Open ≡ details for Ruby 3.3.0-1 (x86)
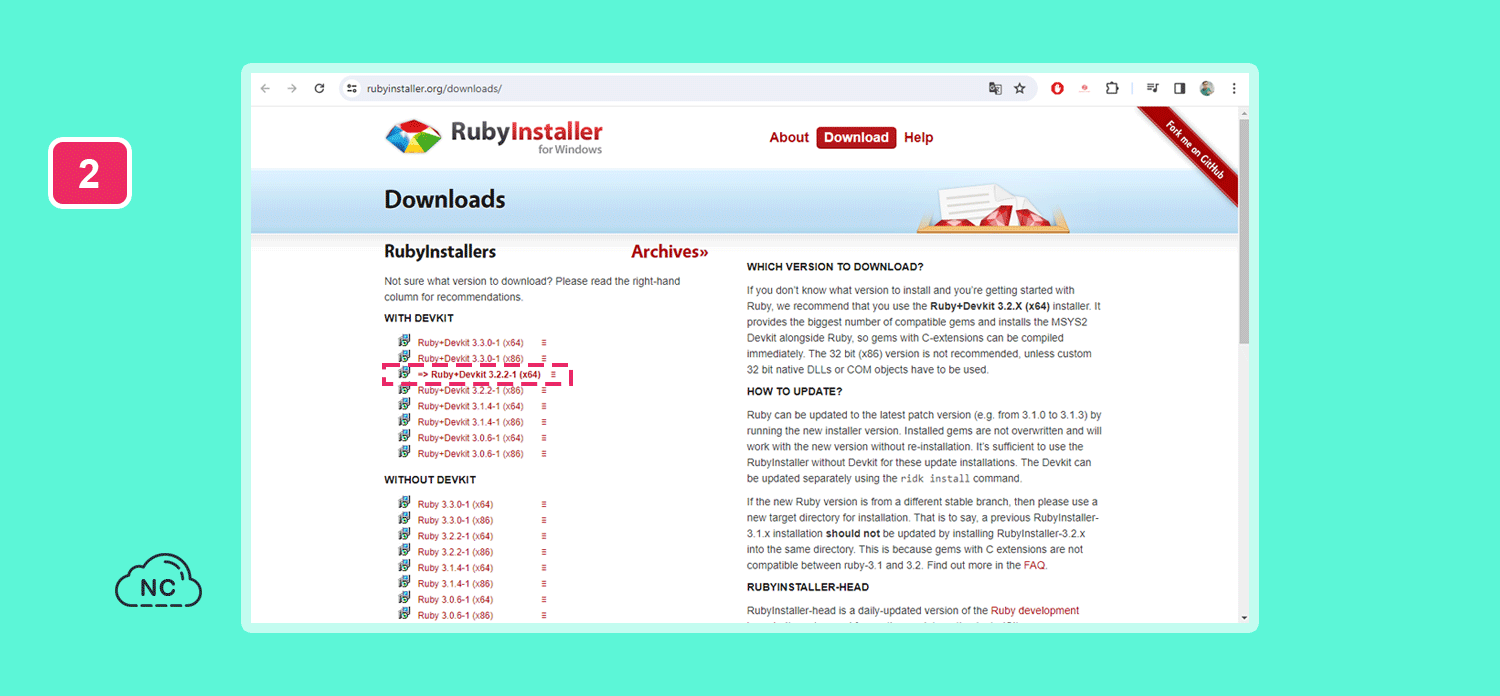Image resolution: width=1500 pixels, height=696 pixels. (544, 520)
